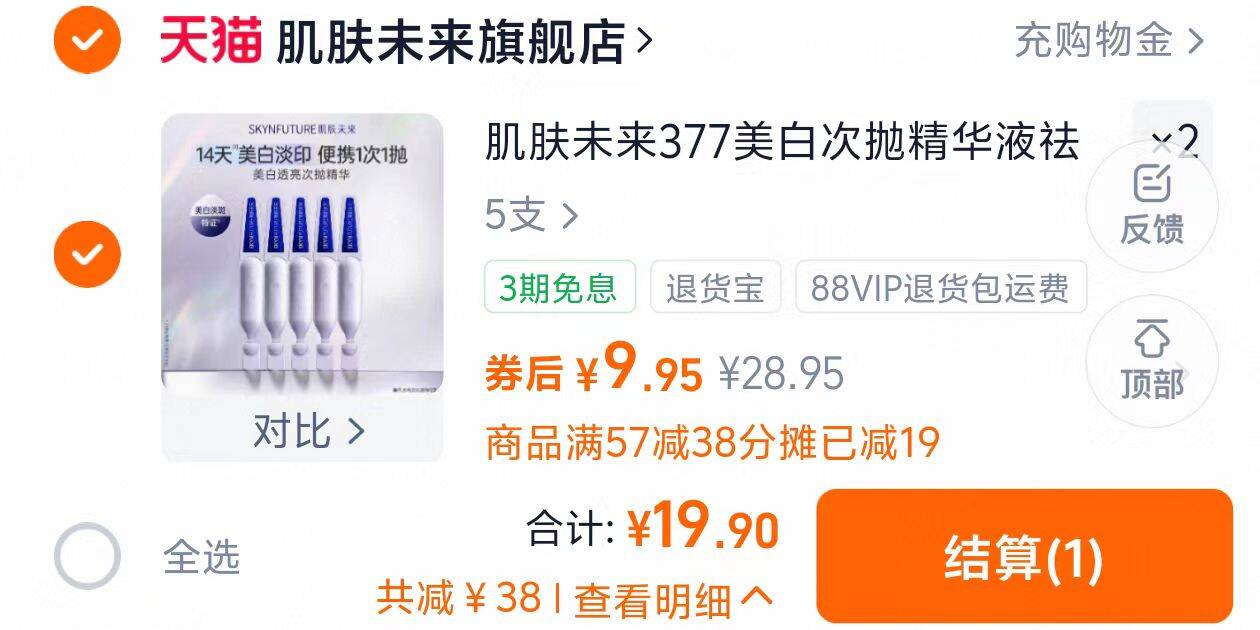The height and width of the screenshot is (630, 1260).
Task: Open the 充购物金 recharge link
Action: 1109,41
